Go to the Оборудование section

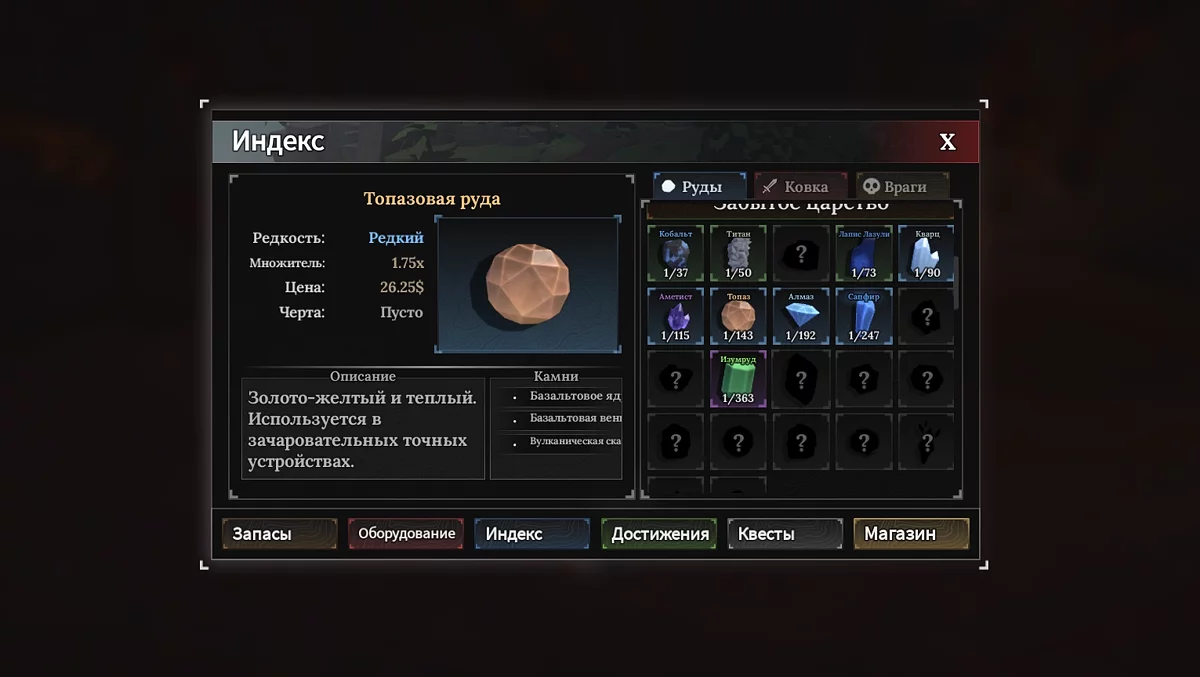(x=406, y=533)
